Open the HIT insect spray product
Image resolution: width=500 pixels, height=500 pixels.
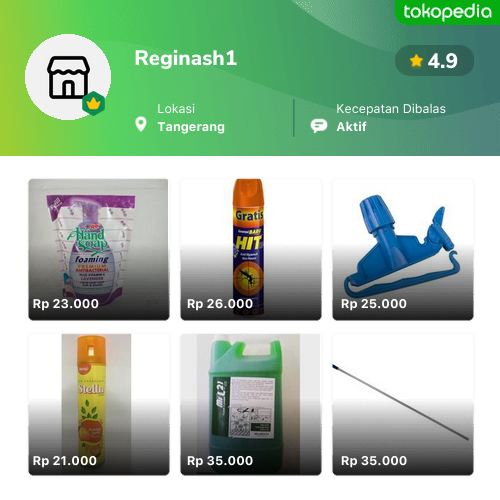[x=251, y=249]
